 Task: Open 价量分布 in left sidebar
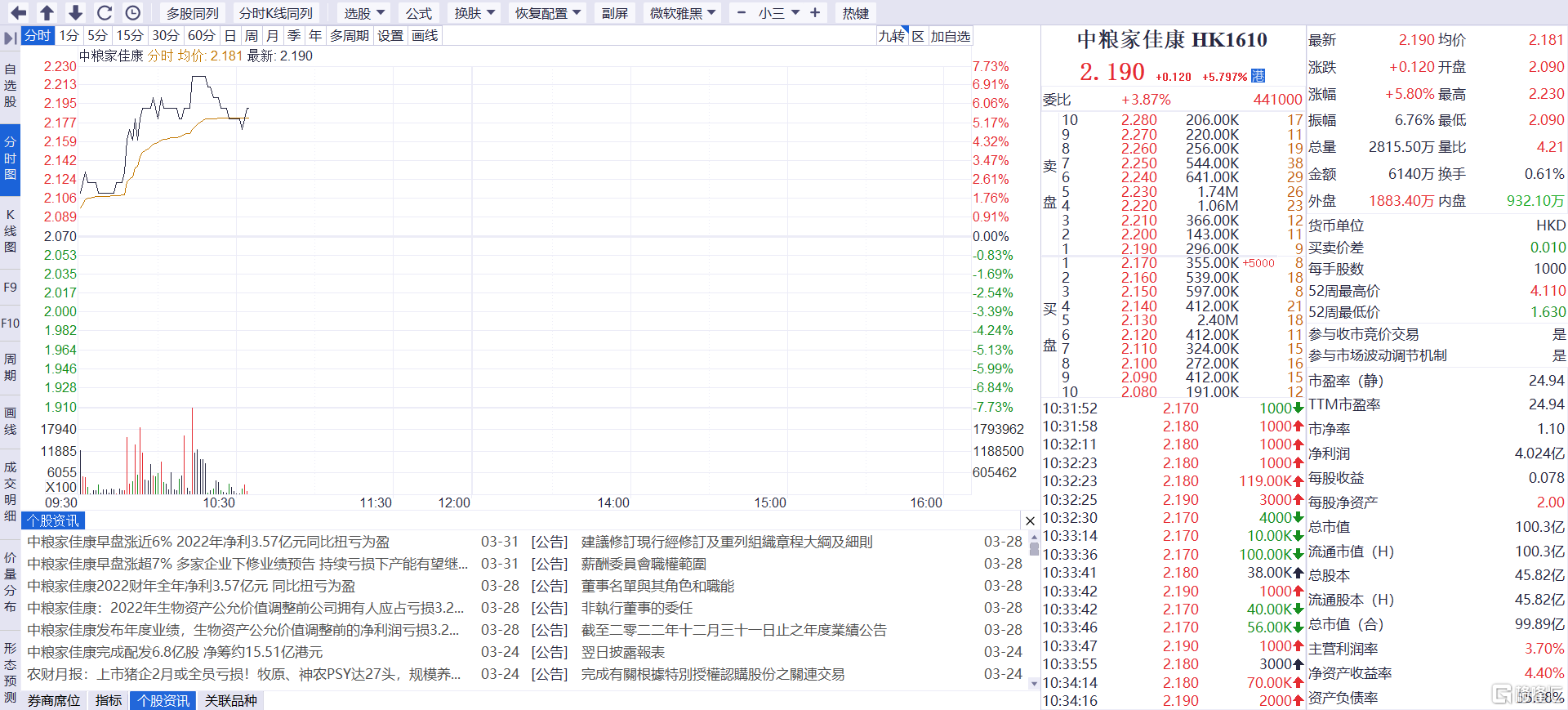coord(10,582)
